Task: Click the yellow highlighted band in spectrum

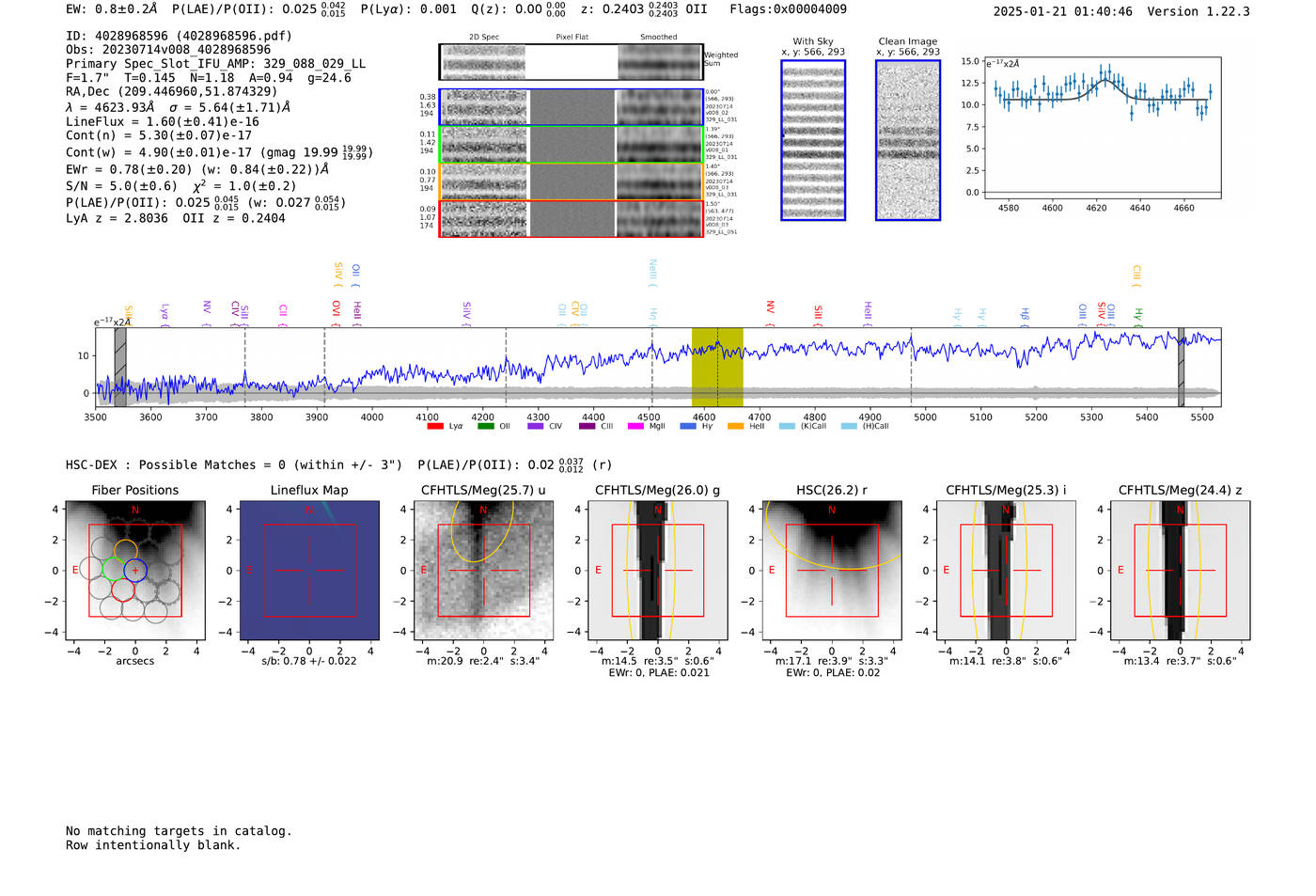Action: (717, 368)
